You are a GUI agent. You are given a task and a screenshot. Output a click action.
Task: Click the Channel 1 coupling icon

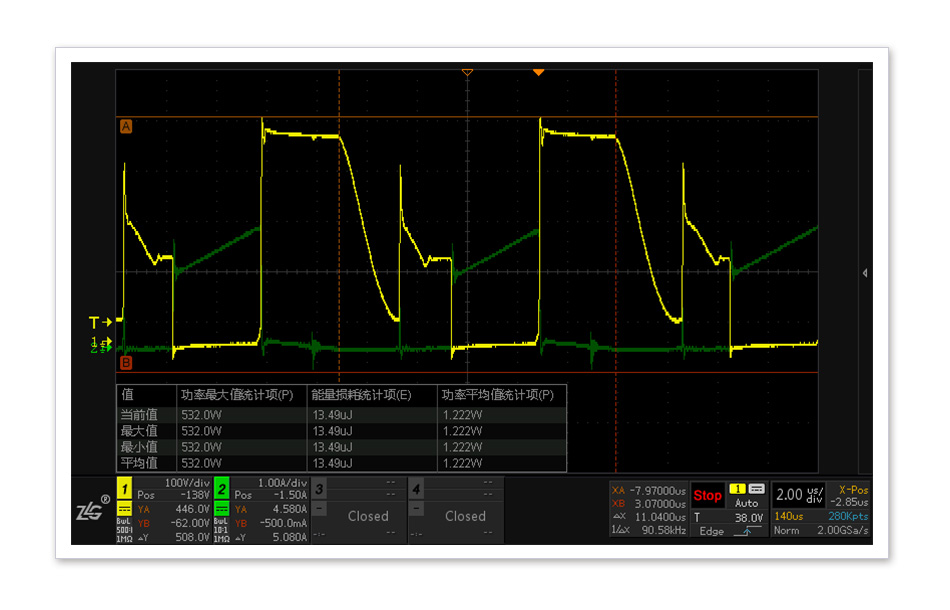click(x=123, y=509)
